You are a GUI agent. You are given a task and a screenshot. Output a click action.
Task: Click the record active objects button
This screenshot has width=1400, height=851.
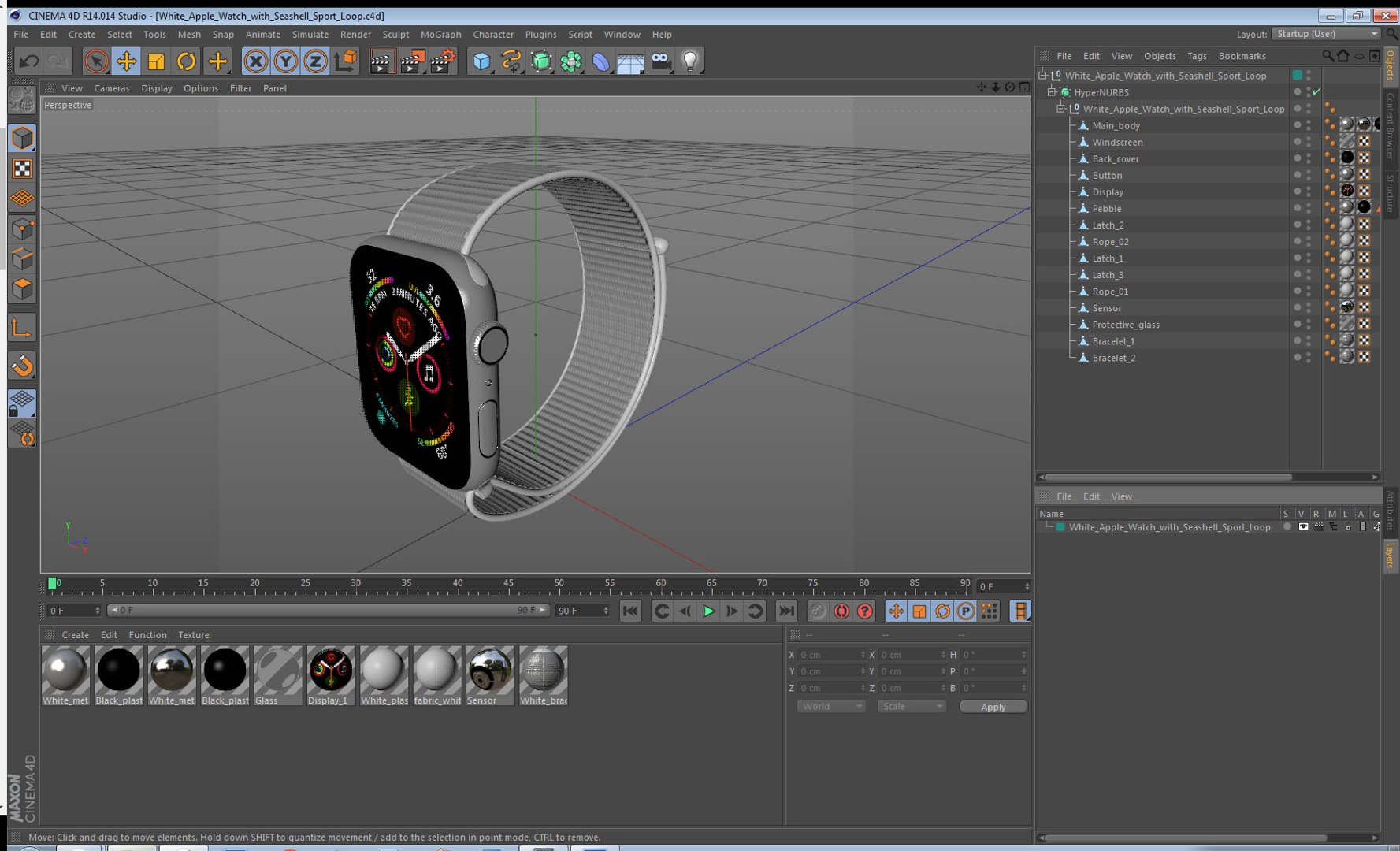pyautogui.click(x=818, y=611)
